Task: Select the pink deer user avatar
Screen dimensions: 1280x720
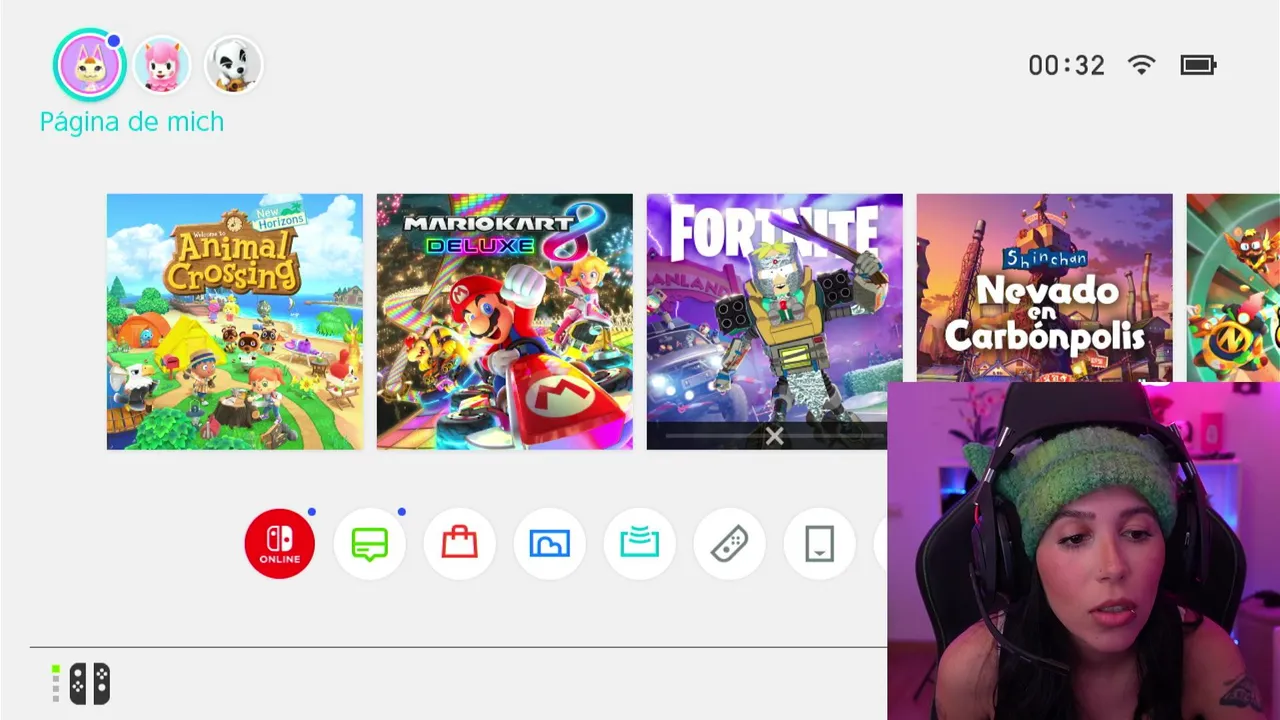Action: point(162,65)
